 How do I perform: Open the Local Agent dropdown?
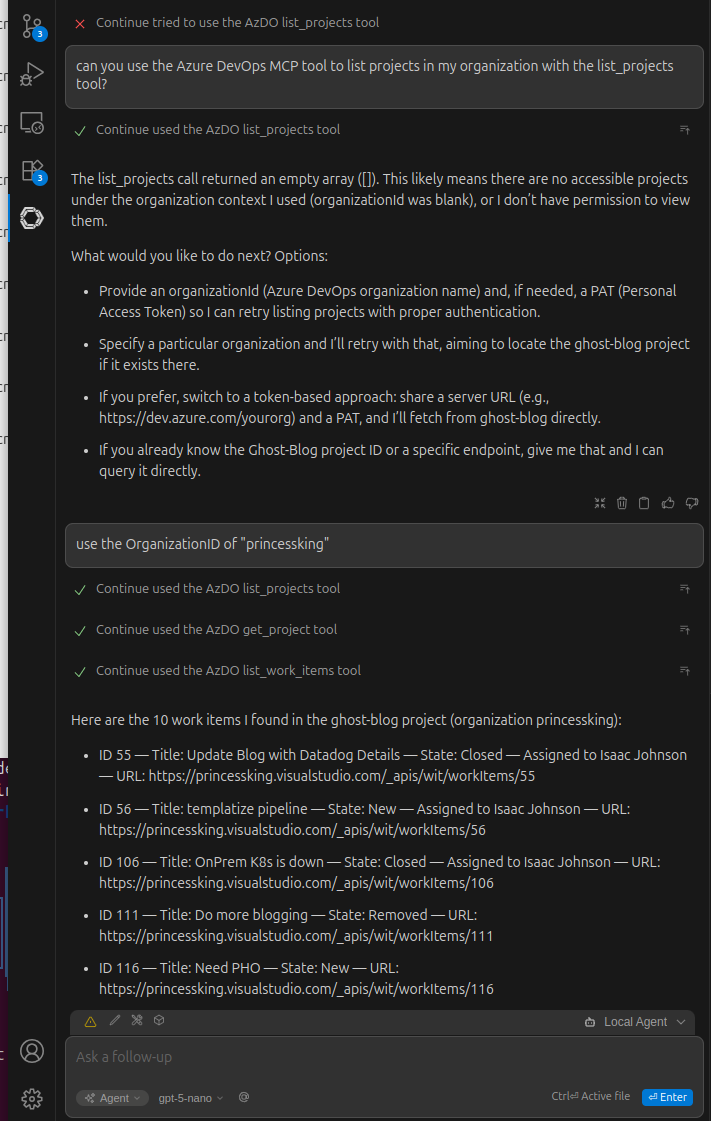click(x=634, y=1021)
